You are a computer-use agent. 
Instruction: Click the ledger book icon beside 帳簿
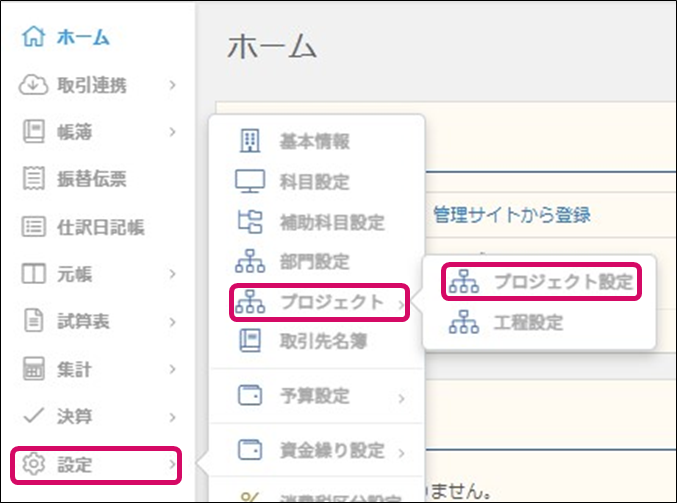click(31, 132)
